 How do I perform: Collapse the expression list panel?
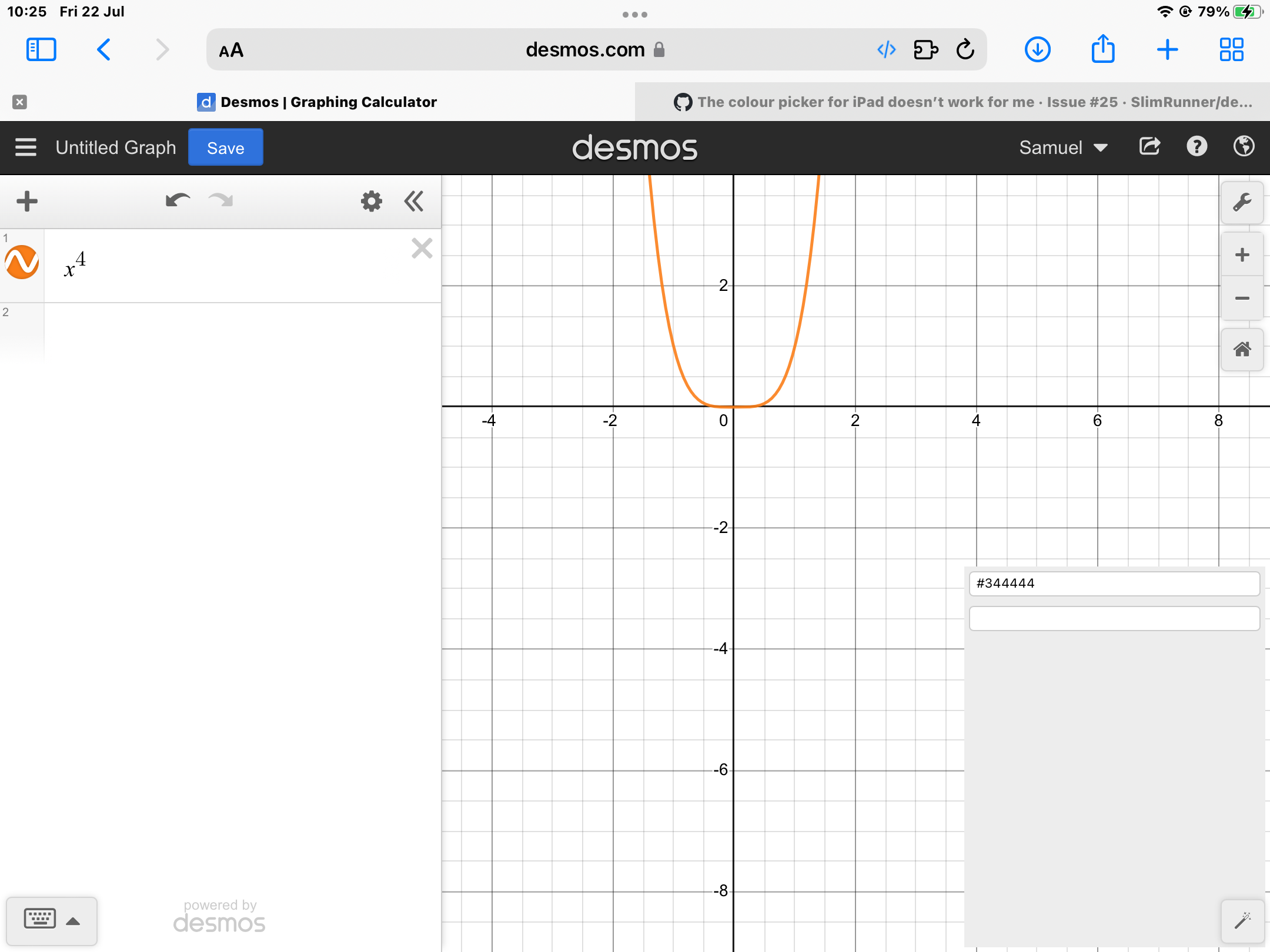(414, 201)
